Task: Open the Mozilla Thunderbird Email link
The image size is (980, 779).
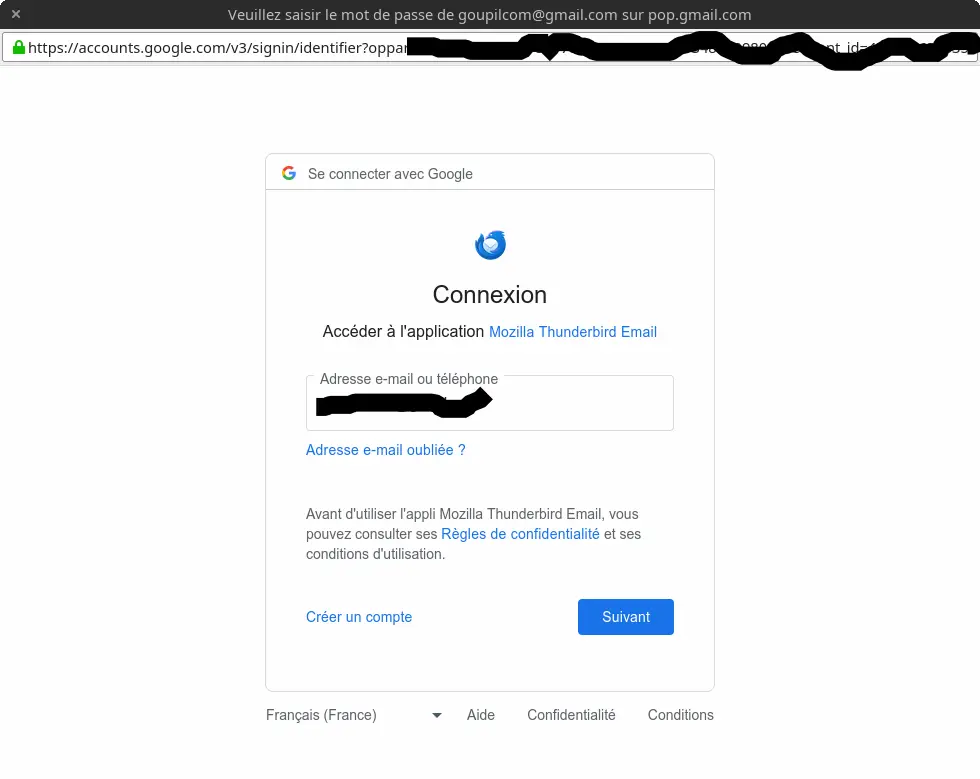Action: [x=572, y=331]
